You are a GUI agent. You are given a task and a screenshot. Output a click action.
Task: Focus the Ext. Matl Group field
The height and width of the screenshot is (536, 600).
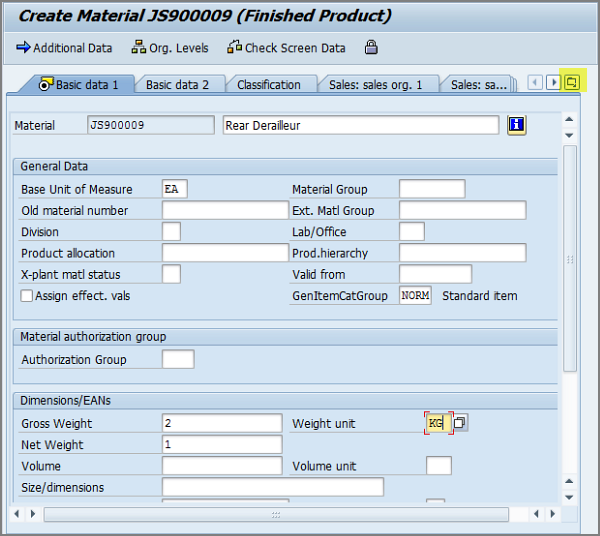(463, 210)
